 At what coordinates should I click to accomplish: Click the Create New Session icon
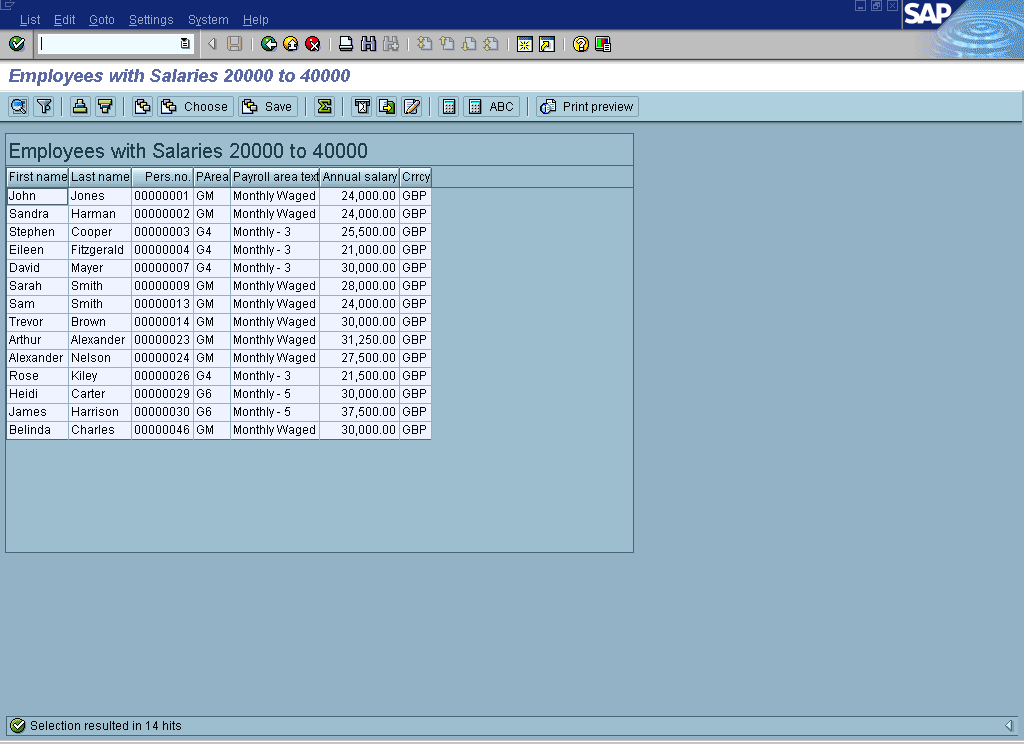pos(524,44)
